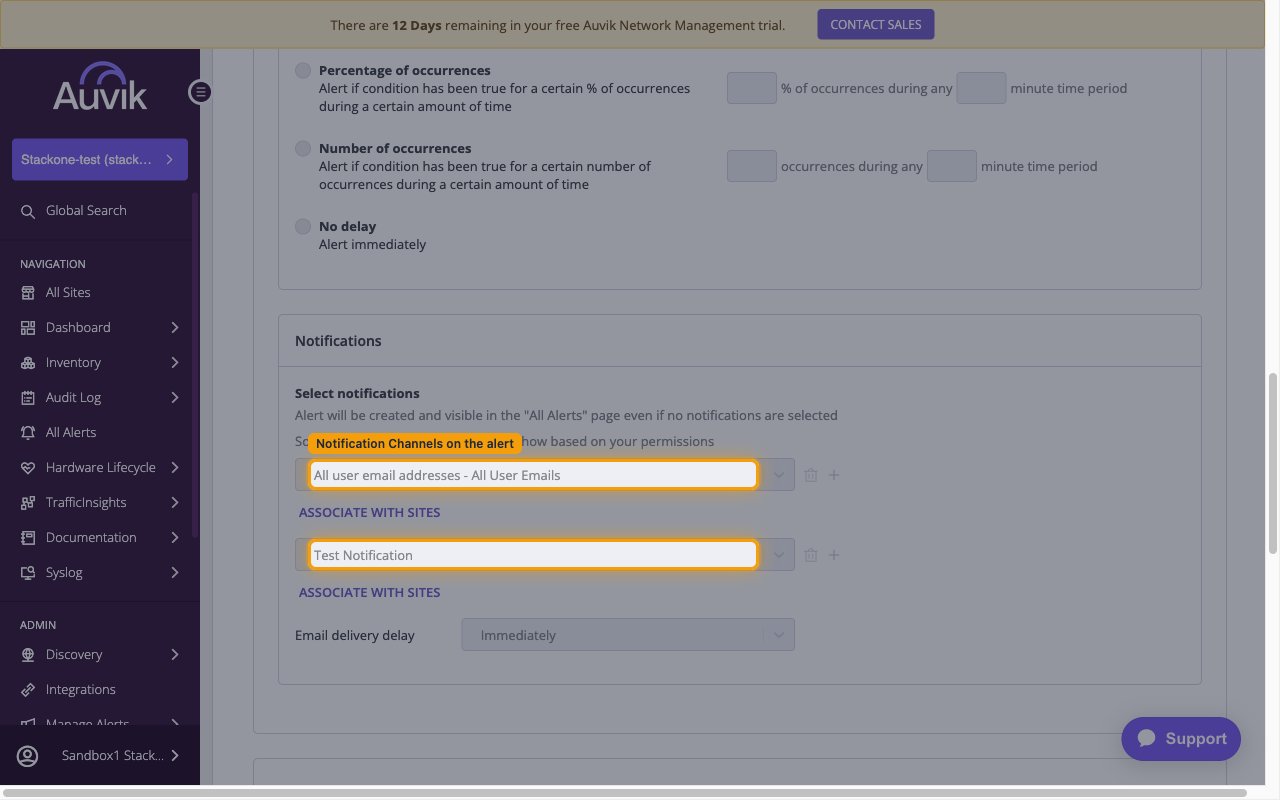Expand the Hardware Lifecycle chevron
Screen dimensions: 1280x800
(x=175, y=468)
